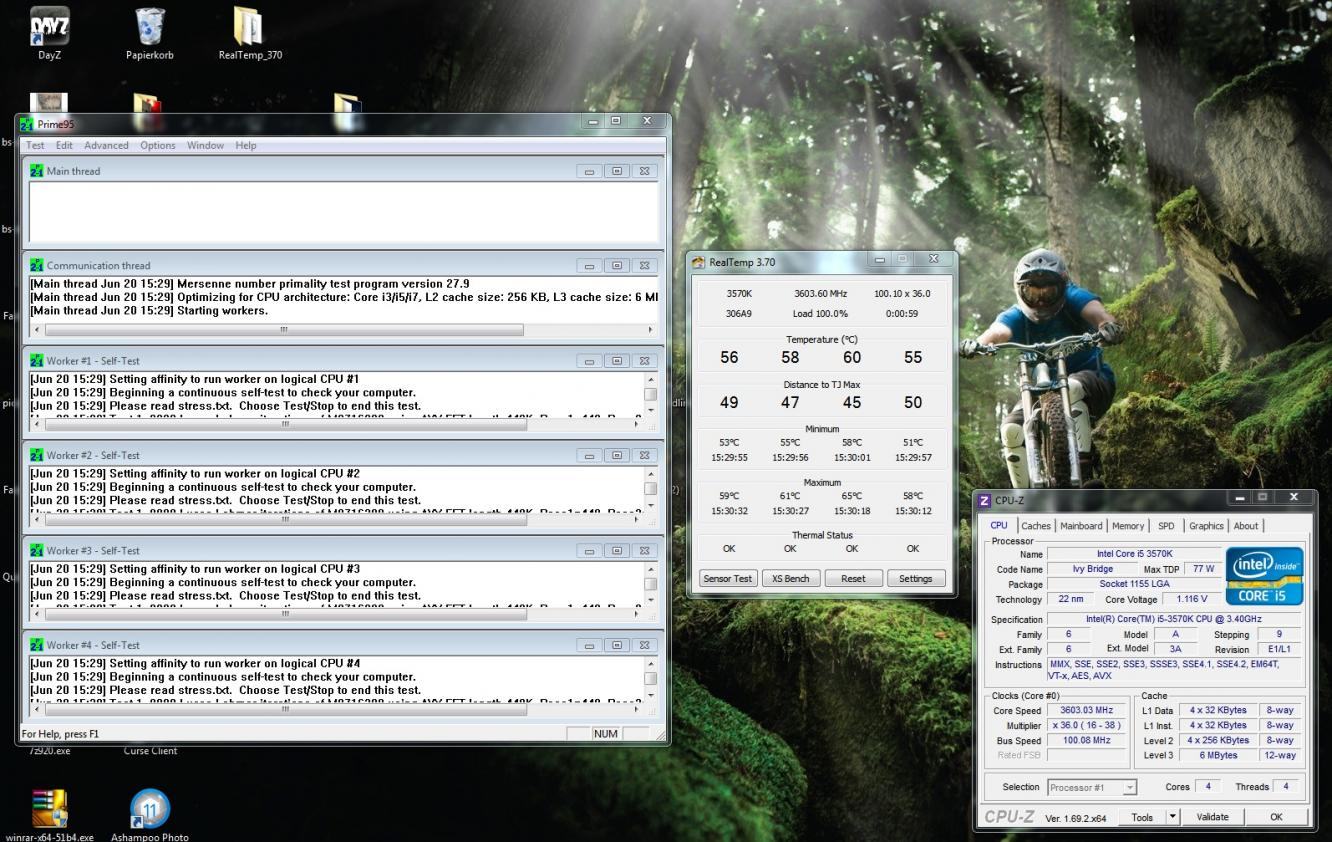Open the Ashampoo Photo desktop shortcut
The height and width of the screenshot is (842, 1332).
pyautogui.click(x=150, y=815)
